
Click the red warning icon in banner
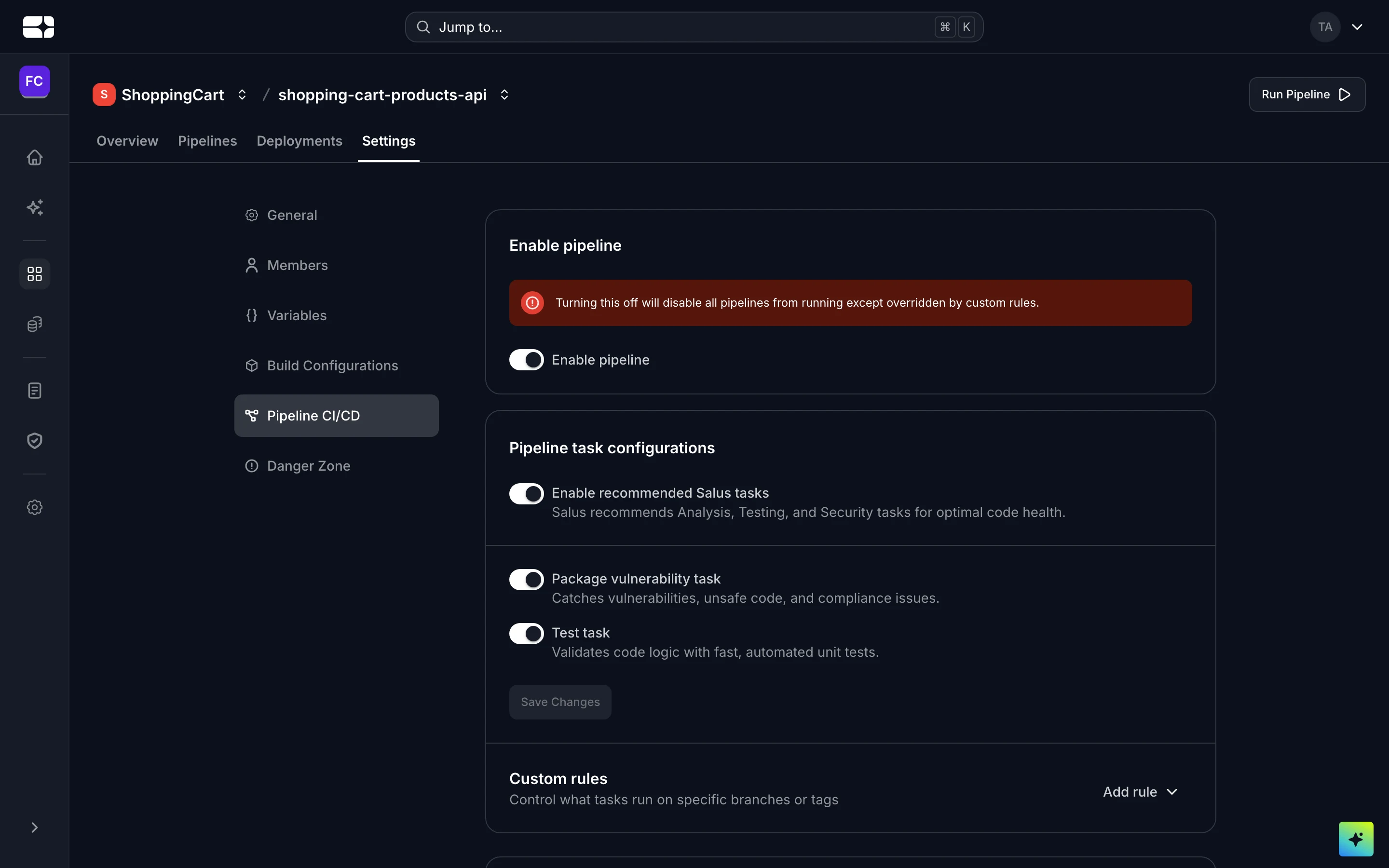[x=532, y=302]
